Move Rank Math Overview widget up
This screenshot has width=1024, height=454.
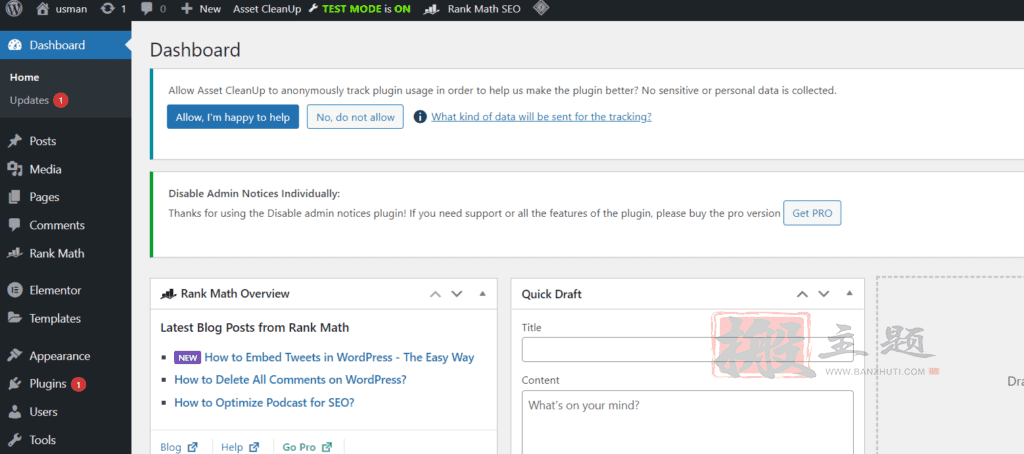click(435, 294)
